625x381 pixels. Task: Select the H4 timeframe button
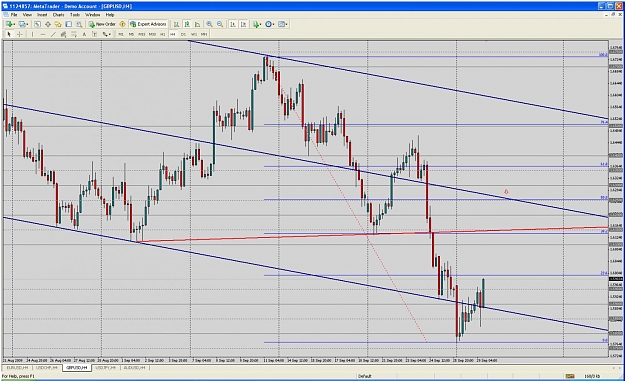click(173, 34)
